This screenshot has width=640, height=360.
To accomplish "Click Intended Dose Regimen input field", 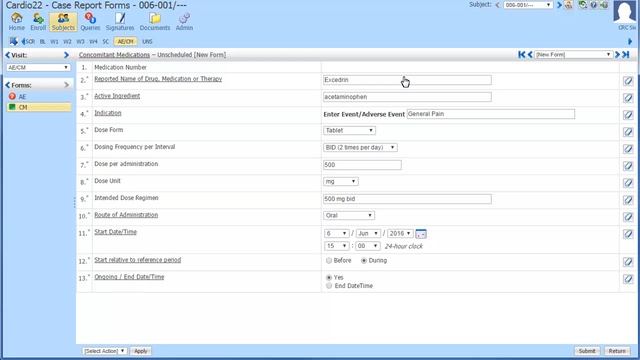I will tap(407, 199).
